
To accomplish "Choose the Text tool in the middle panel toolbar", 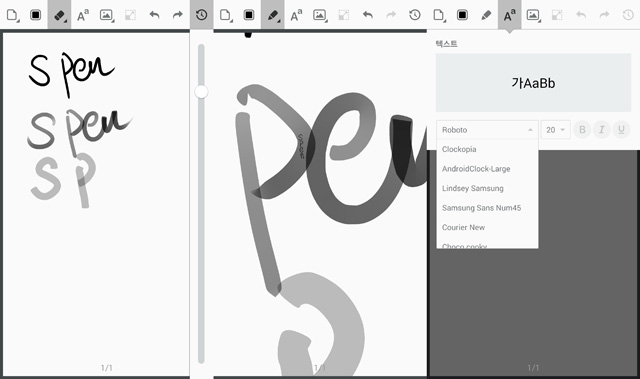I will coord(296,15).
